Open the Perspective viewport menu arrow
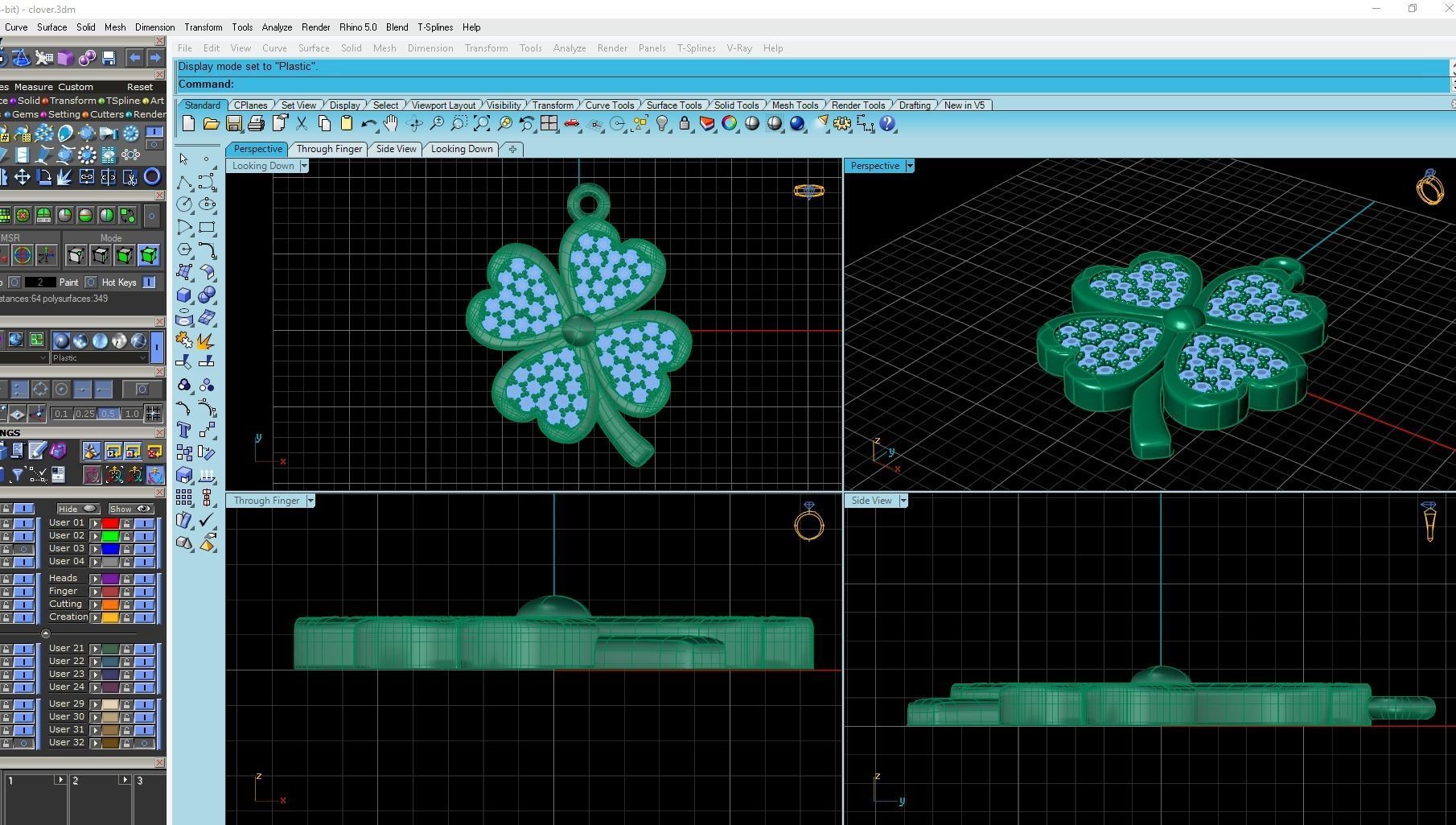Image resolution: width=1456 pixels, height=825 pixels. click(x=910, y=166)
